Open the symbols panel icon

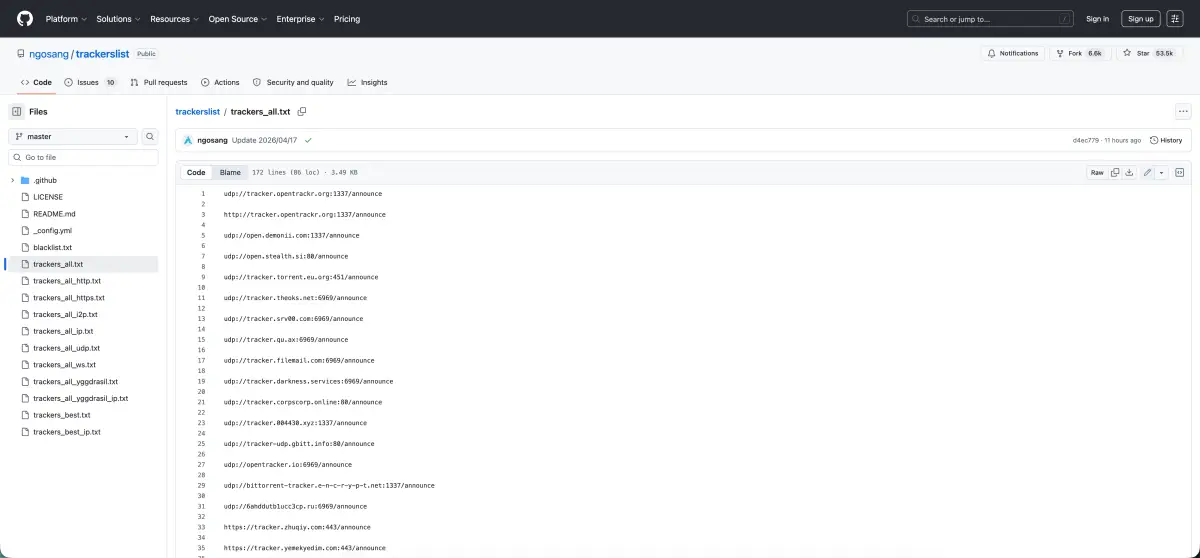point(1179,172)
